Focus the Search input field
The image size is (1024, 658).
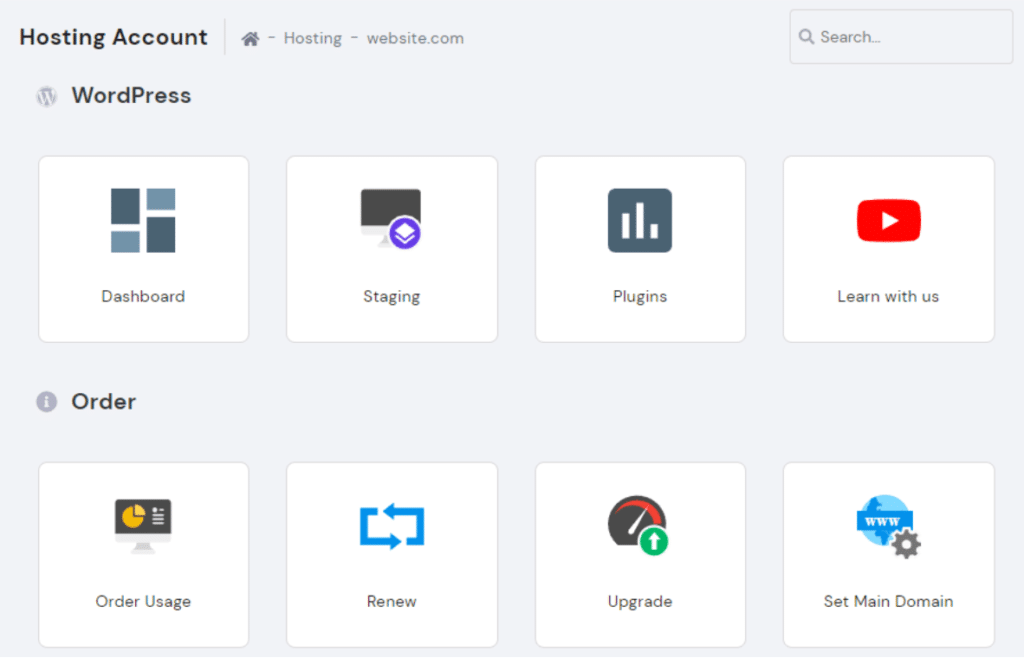click(x=901, y=37)
